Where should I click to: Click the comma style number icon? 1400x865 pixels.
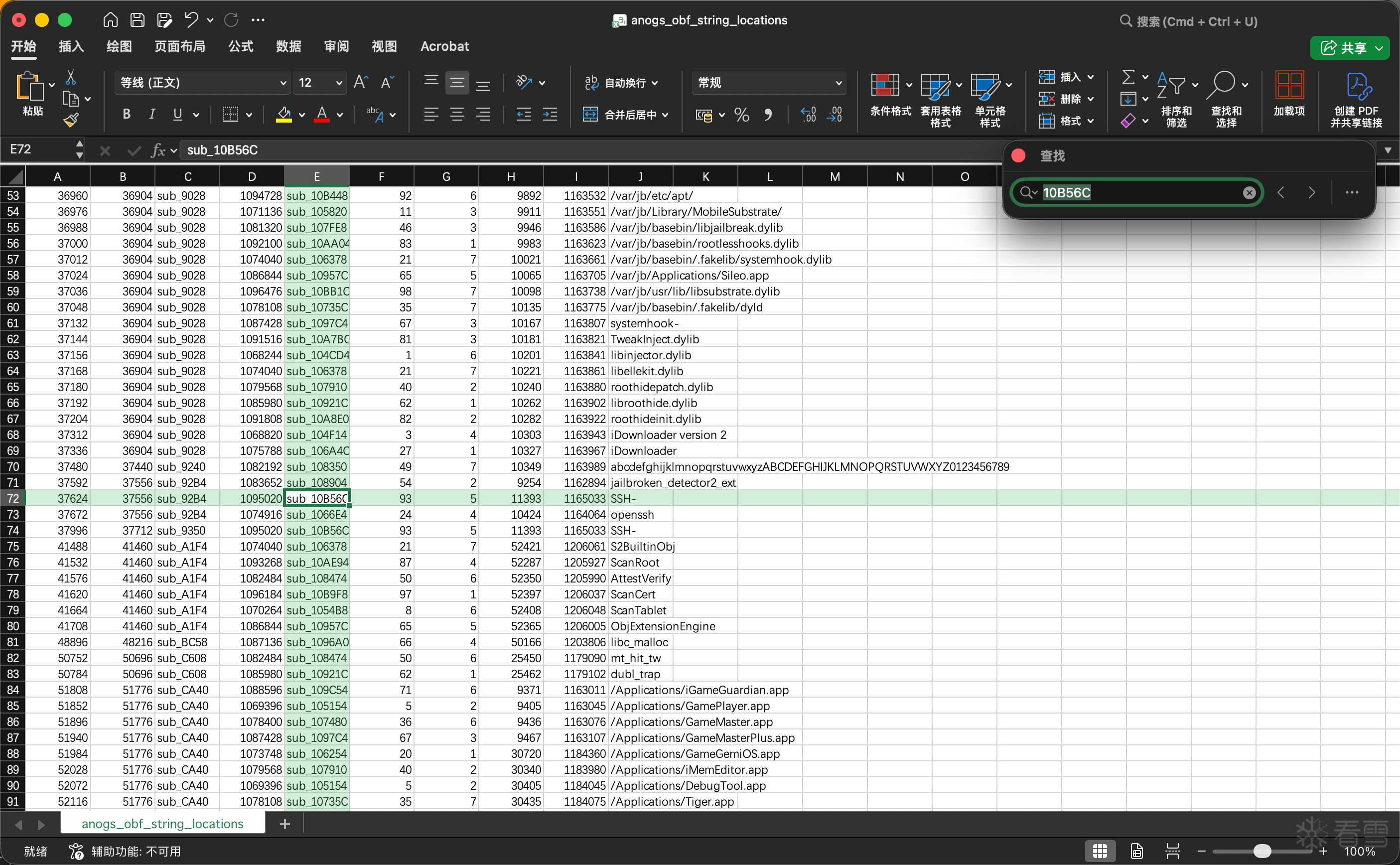click(x=768, y=115)
